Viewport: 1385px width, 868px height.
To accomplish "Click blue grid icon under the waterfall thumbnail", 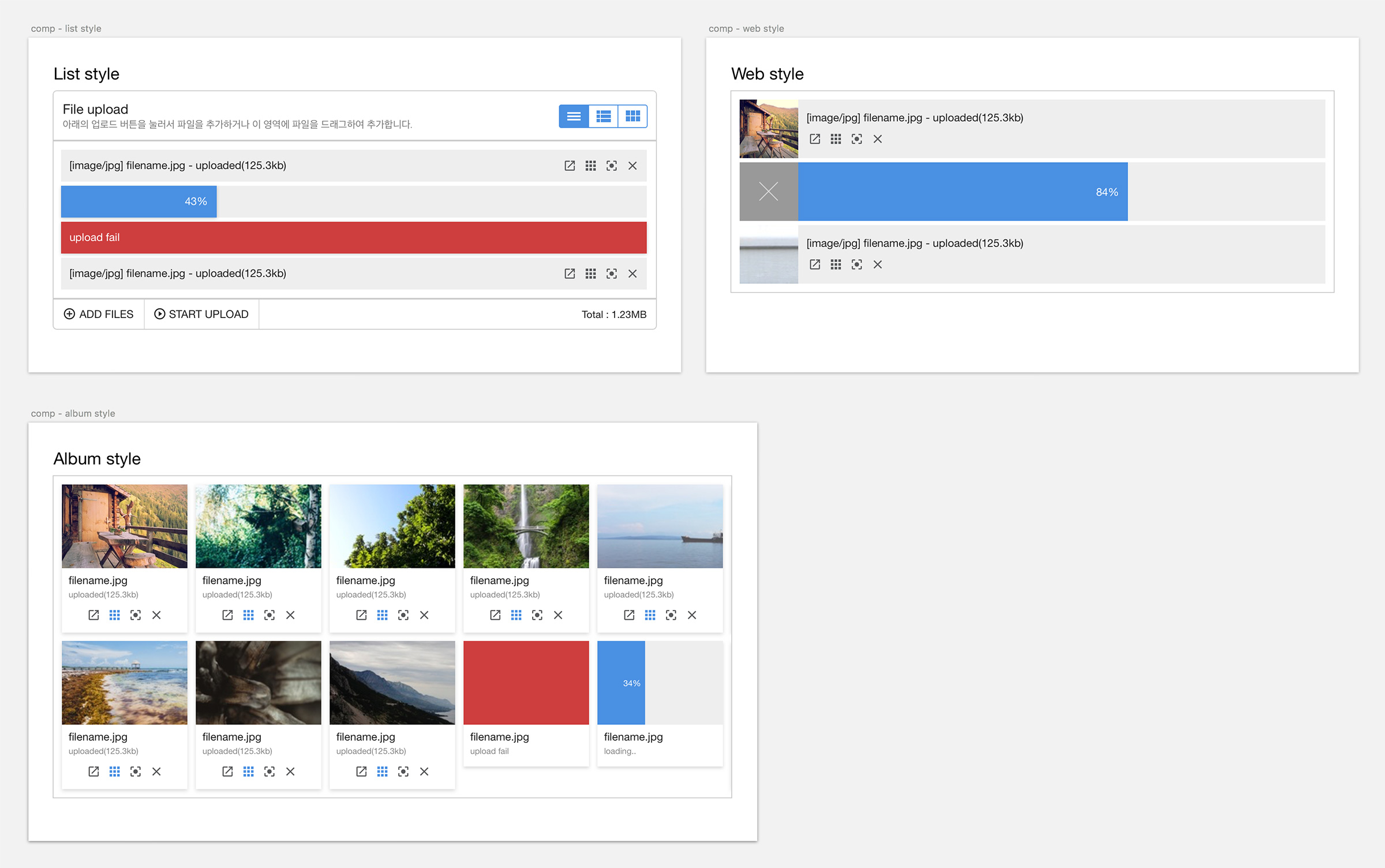I will point(516,615).
